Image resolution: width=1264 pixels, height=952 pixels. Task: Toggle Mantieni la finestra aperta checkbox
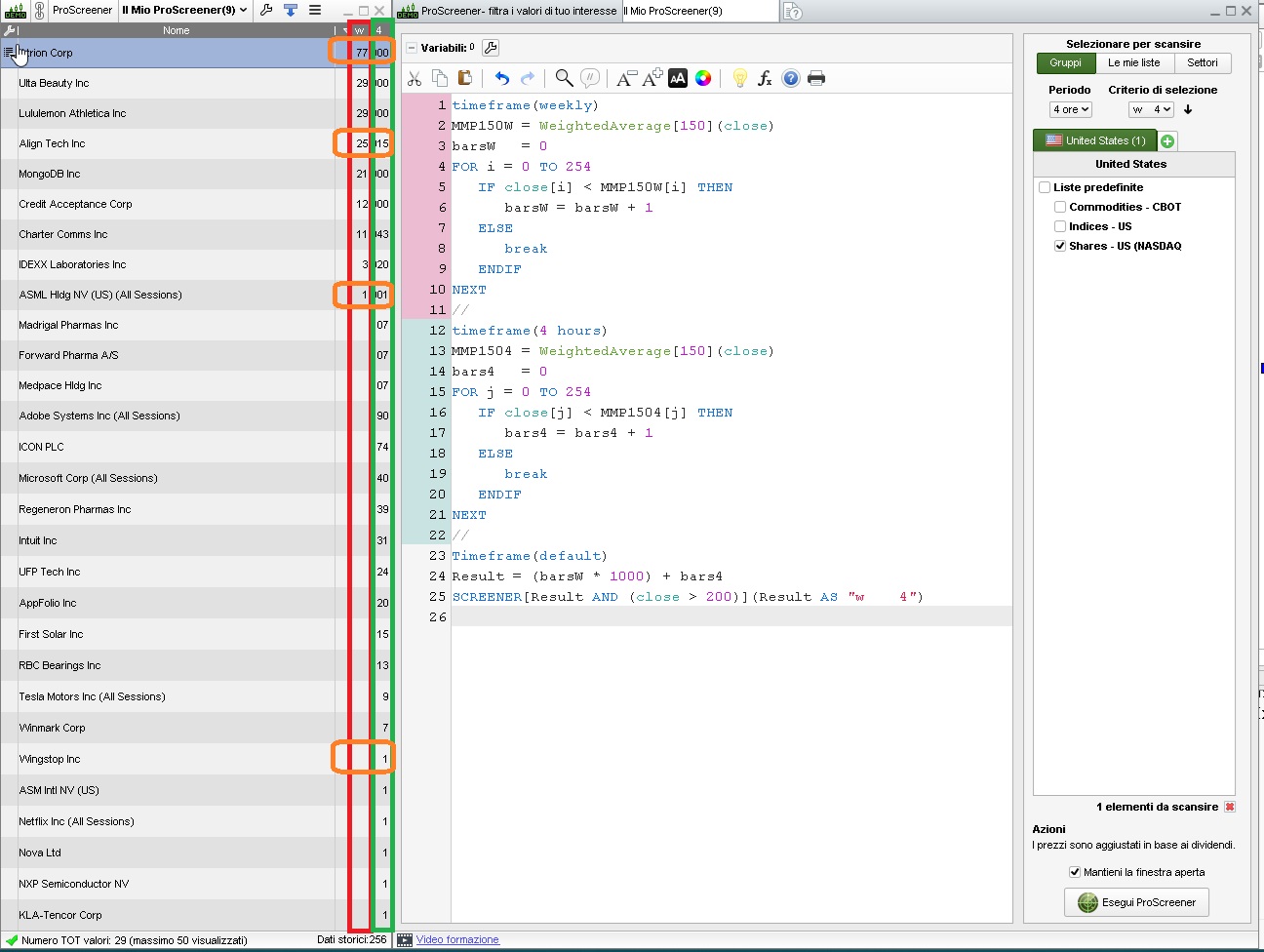[x=1075, y=872]
